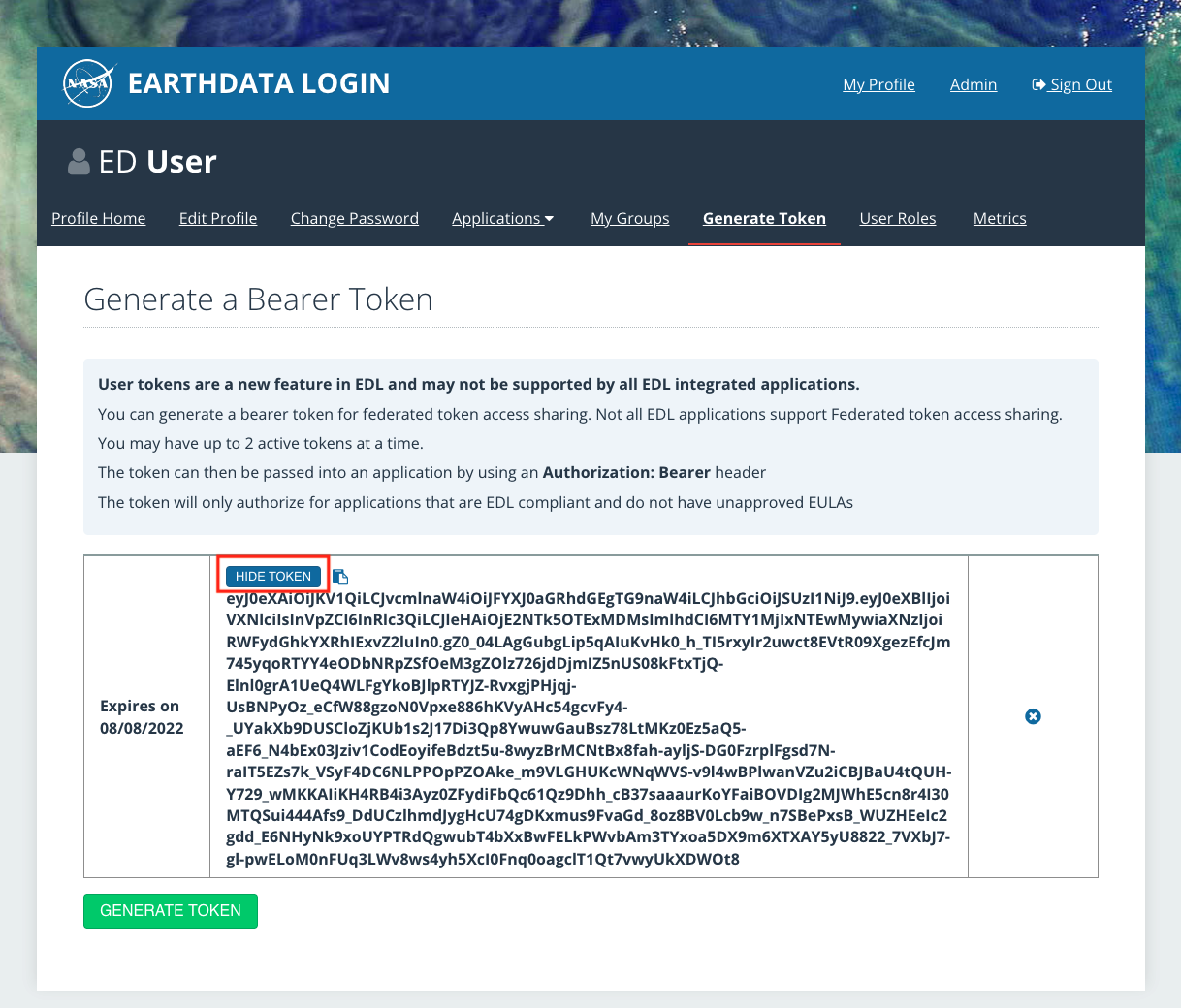
Task: Hide the displayed bearer token
Action: 273,577
